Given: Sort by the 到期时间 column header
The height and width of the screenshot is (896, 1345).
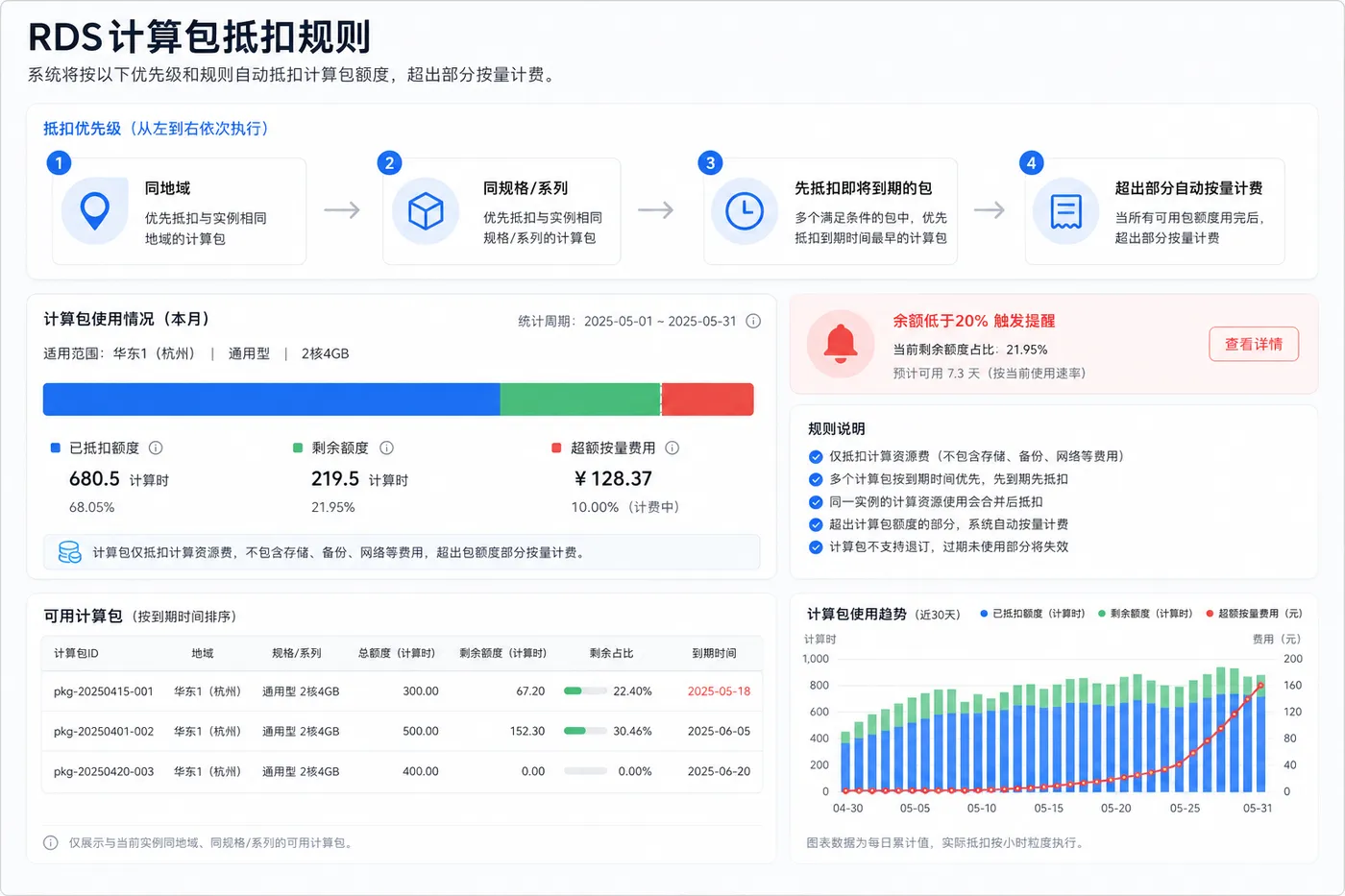Looking at the screenshot, I should point(715,653).
